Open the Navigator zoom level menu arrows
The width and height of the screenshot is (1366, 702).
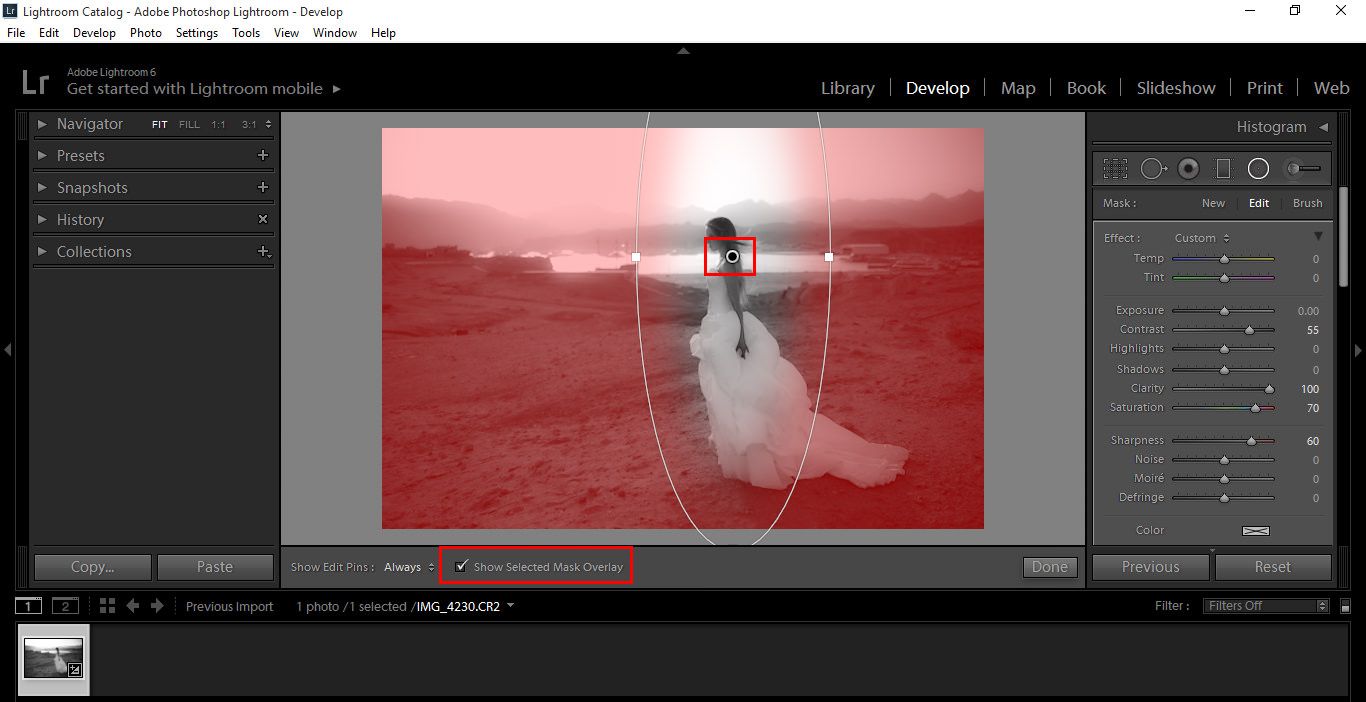267,125
